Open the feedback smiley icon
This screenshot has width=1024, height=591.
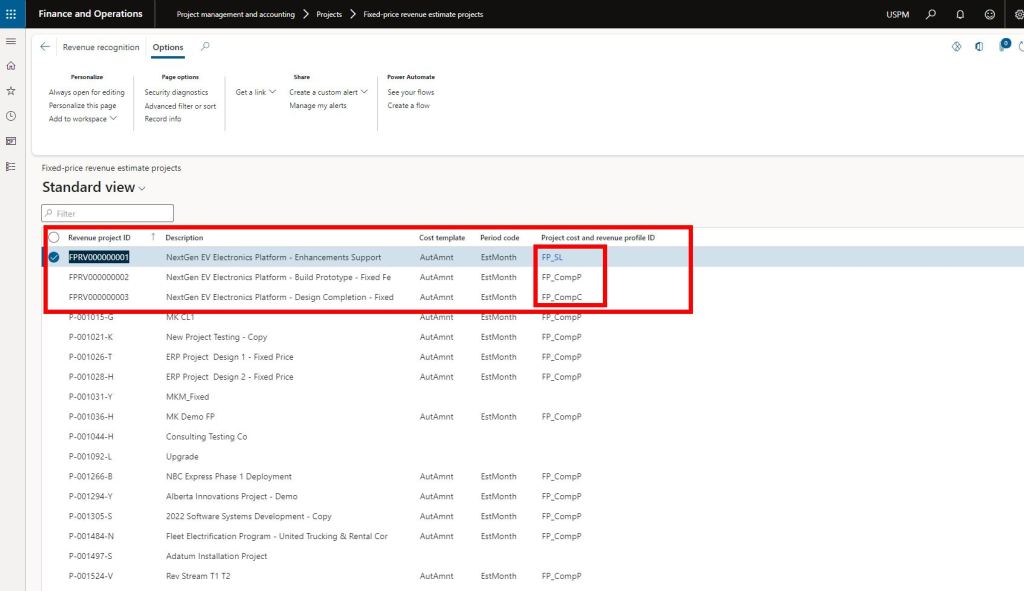(x=989, y=15)
